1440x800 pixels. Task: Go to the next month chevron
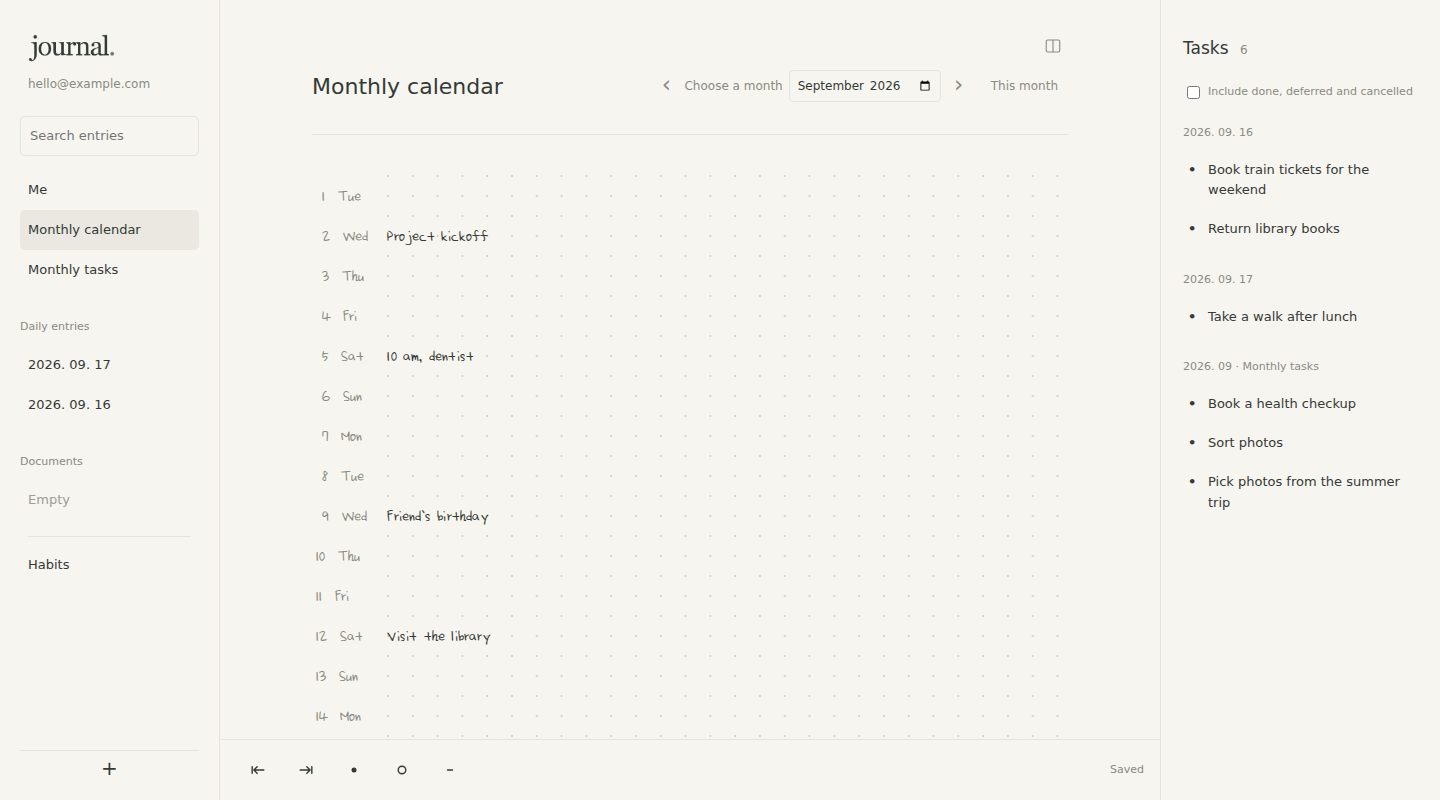958,86
